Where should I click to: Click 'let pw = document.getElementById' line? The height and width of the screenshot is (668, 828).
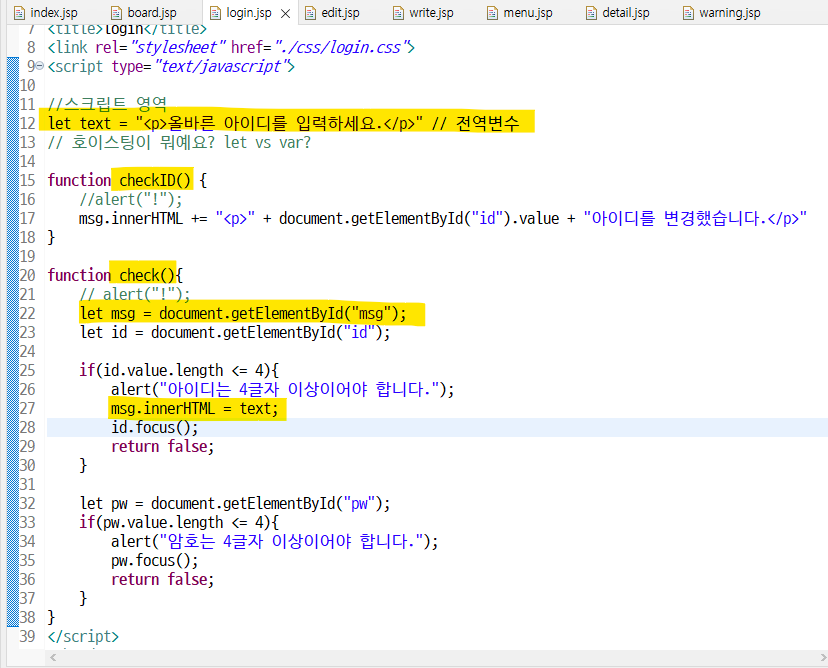(x=235, y=504)
